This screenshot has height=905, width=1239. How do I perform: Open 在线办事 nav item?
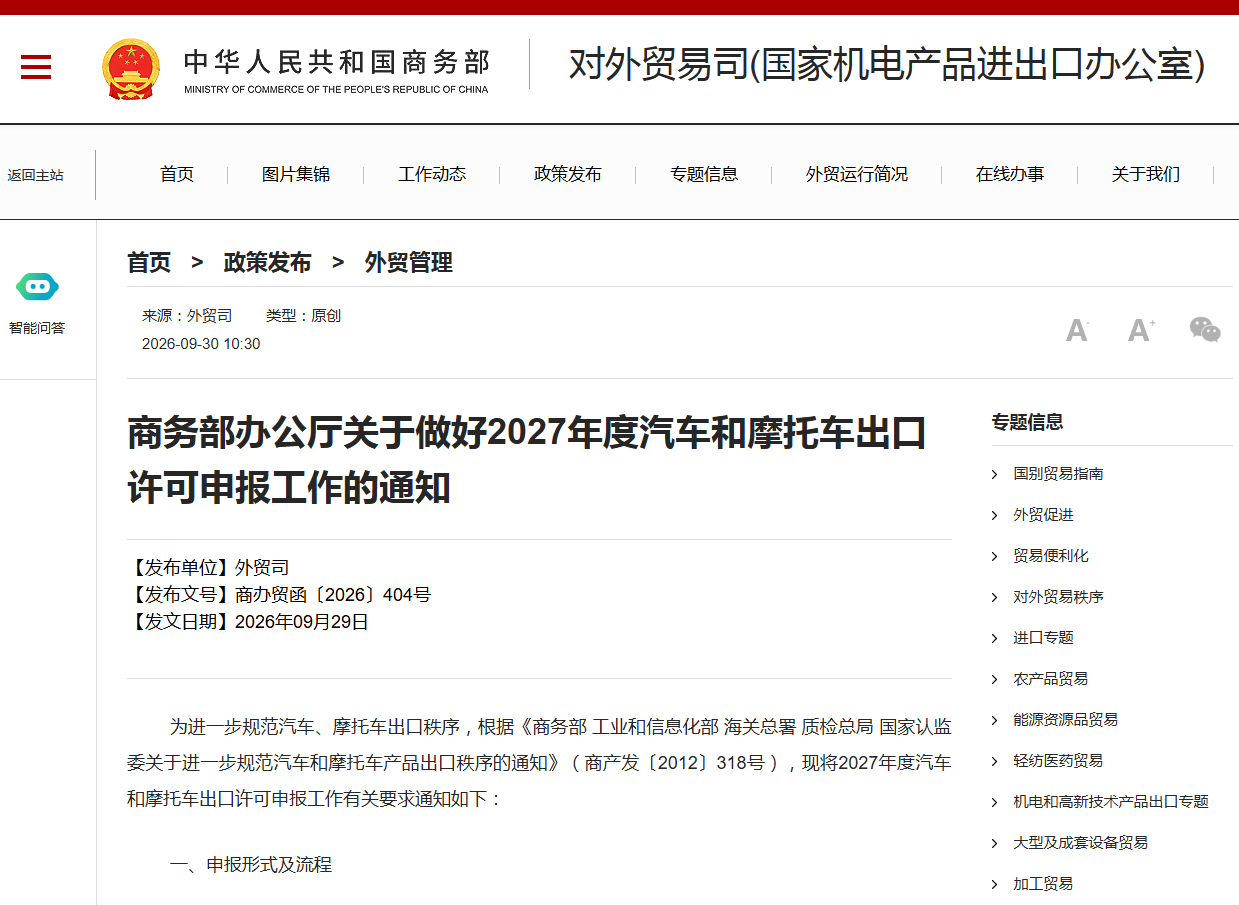(1010, 174)
